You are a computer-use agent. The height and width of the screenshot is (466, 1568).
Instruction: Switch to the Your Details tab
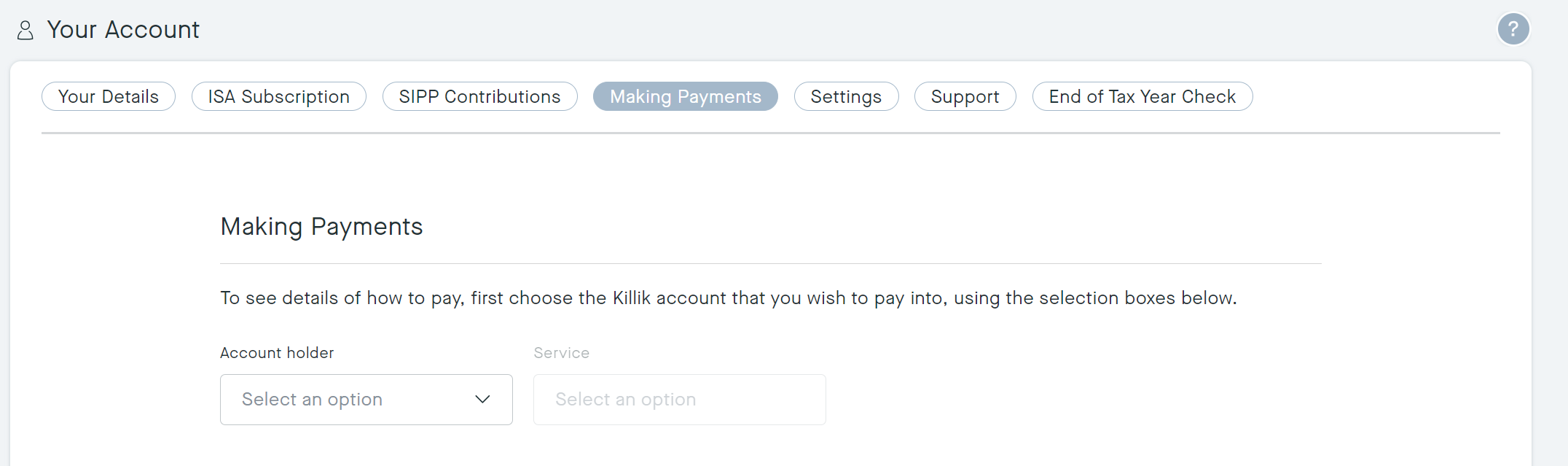[108, 96]
